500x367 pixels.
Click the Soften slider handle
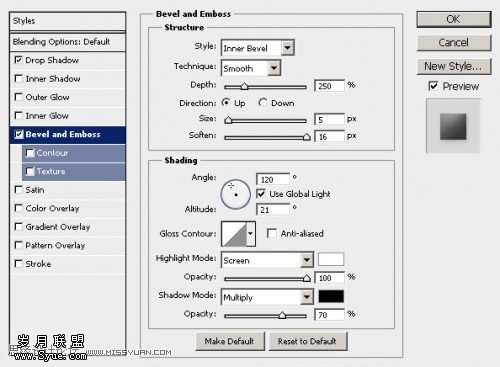point(306,137)
